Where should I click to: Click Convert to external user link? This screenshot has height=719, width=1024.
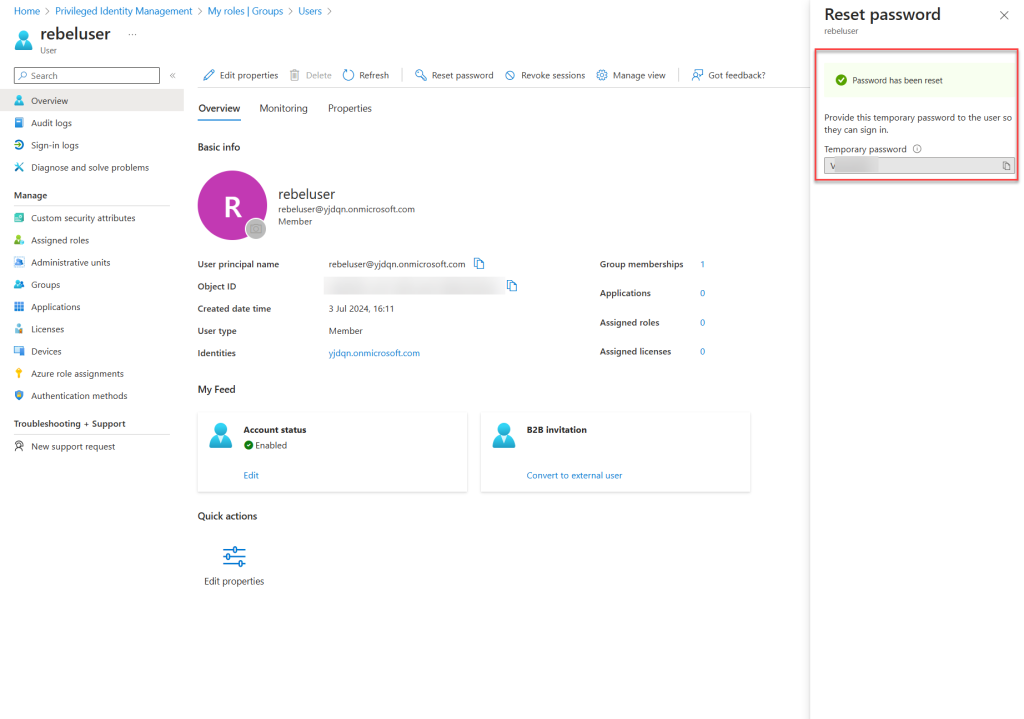574,475
